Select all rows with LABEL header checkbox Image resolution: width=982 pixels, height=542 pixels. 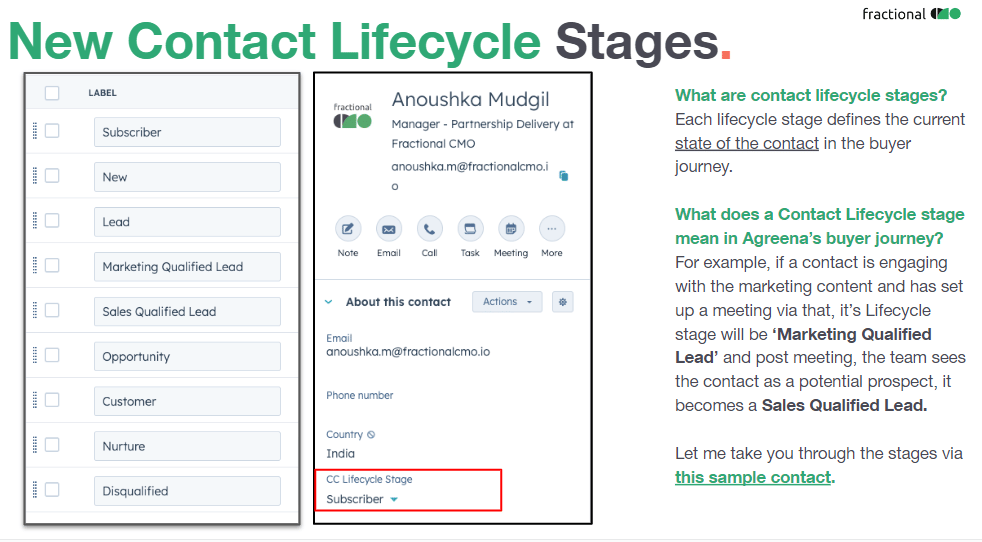tap(52, 93)
